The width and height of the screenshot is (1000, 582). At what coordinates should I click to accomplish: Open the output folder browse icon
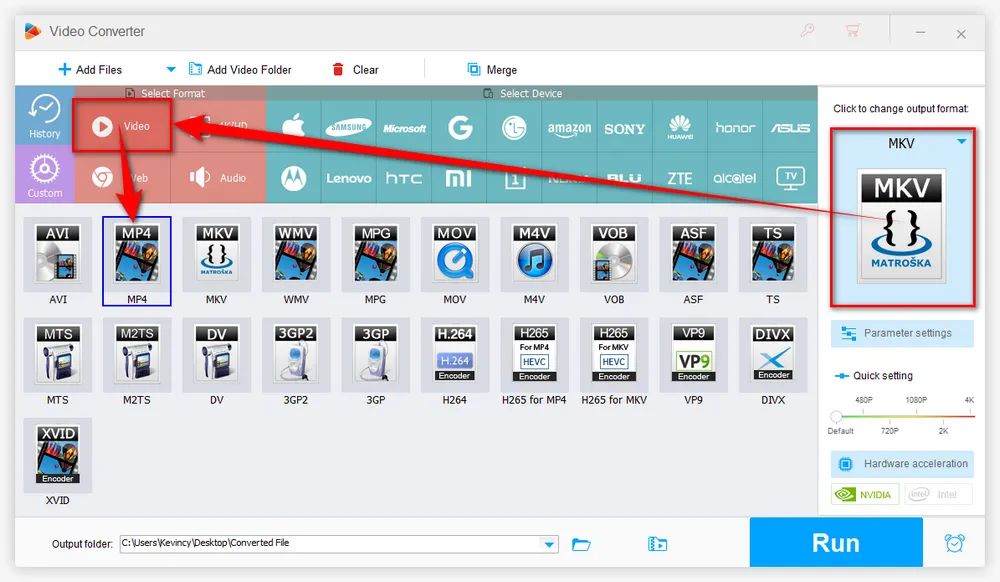(581, 544)
